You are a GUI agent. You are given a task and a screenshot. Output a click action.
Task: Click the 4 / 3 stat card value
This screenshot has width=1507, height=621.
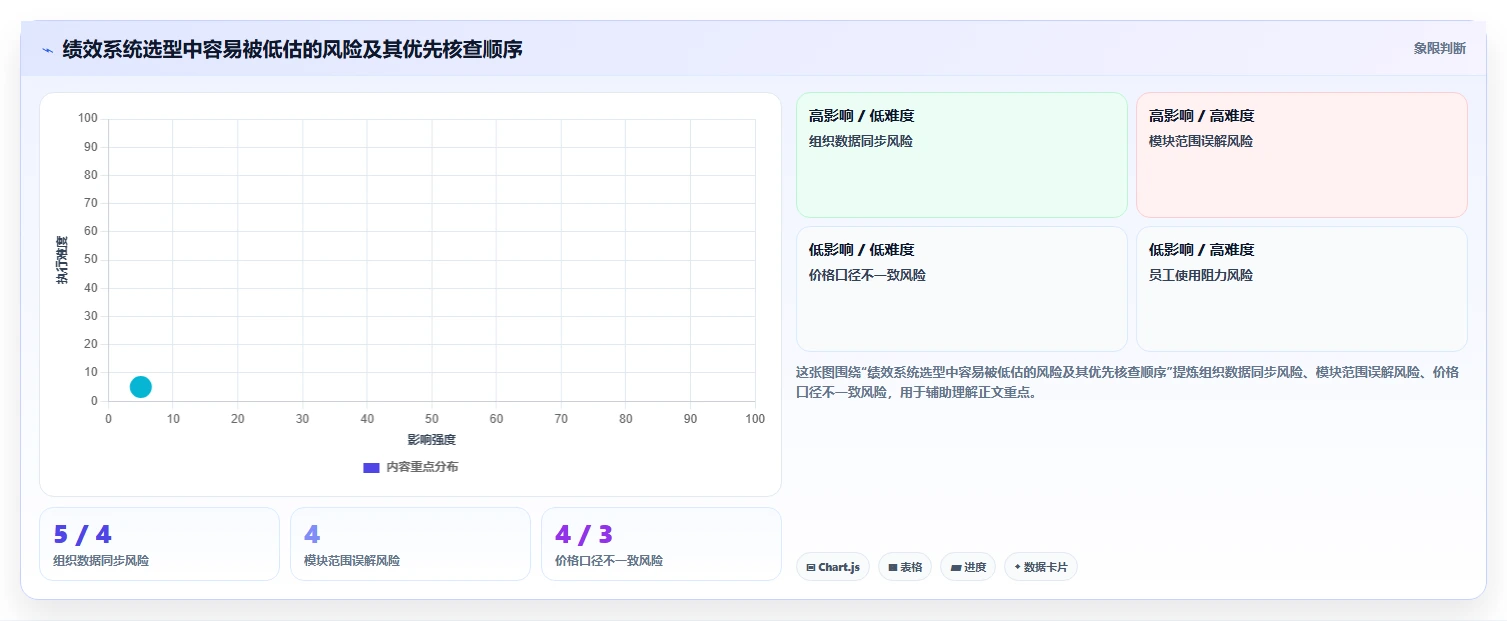584,535
